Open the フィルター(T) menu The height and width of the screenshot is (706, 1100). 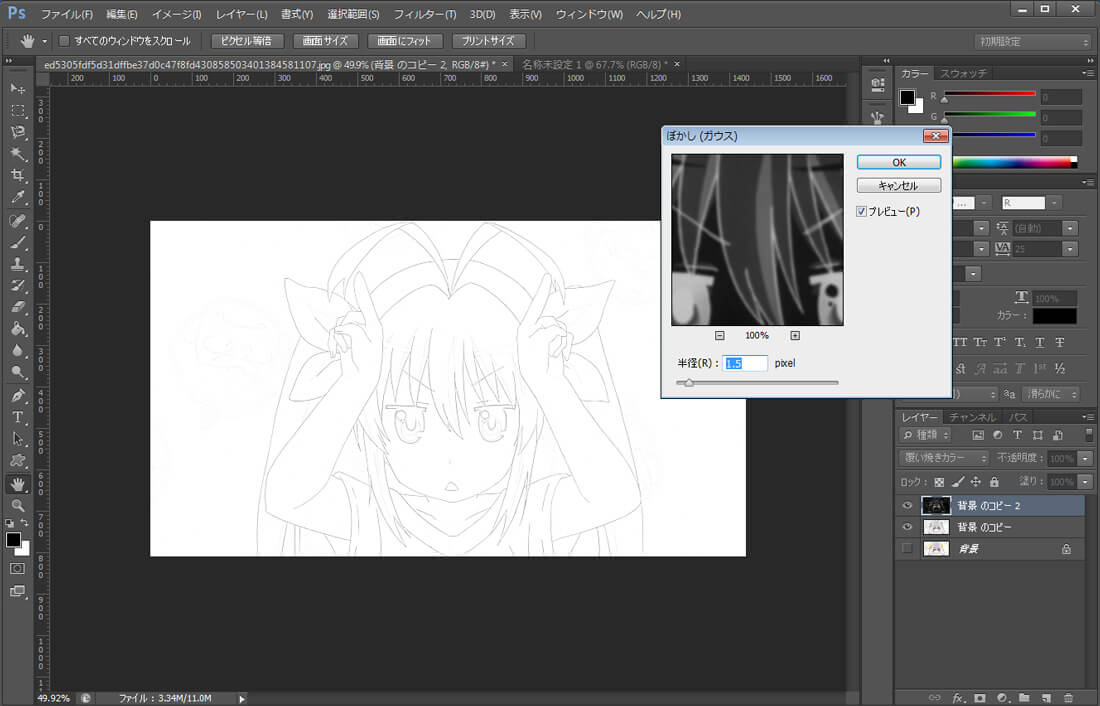[x=424, y=14]
